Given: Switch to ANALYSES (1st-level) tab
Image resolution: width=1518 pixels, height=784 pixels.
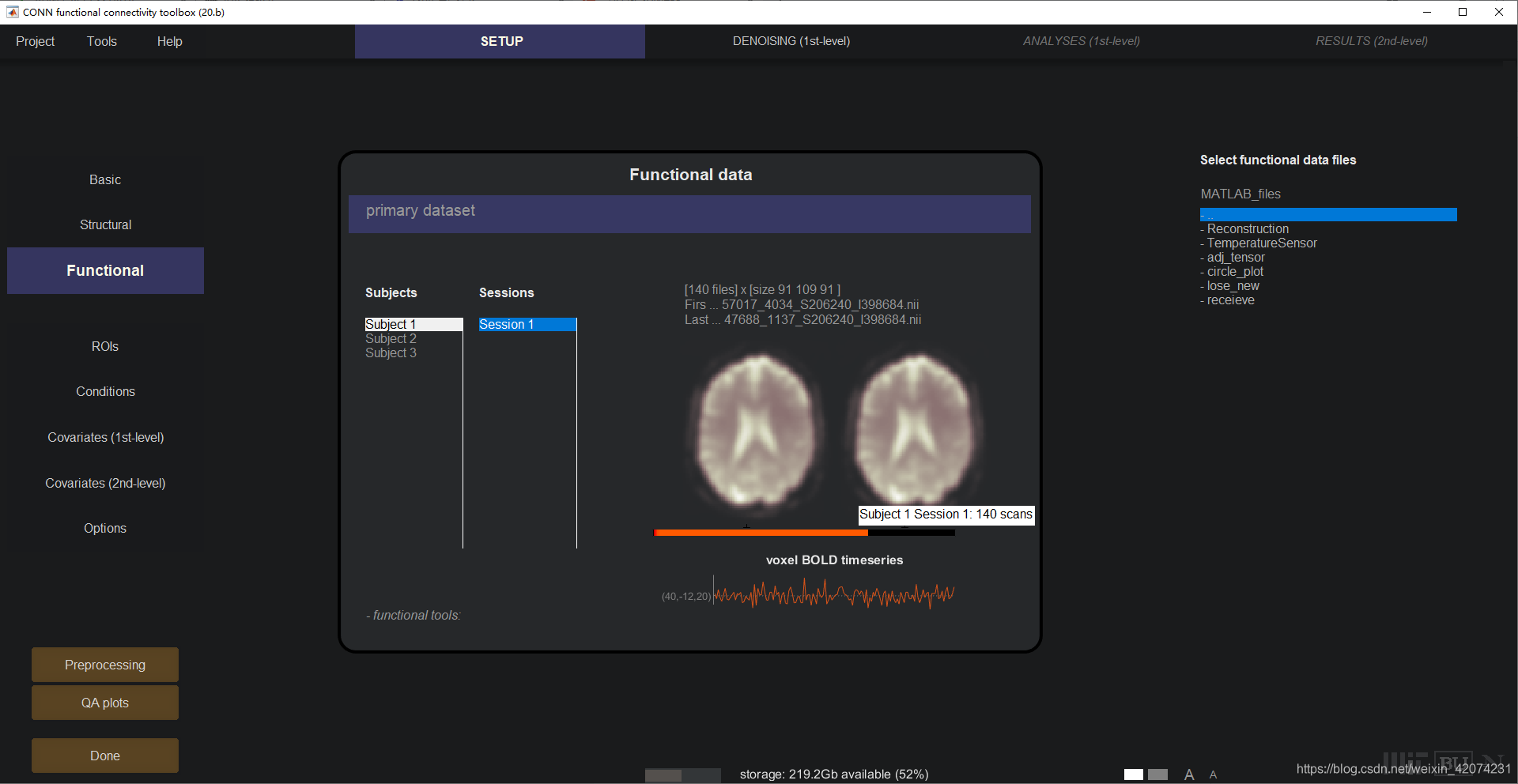Looking at the screenshot, I should pos(1082,41).
